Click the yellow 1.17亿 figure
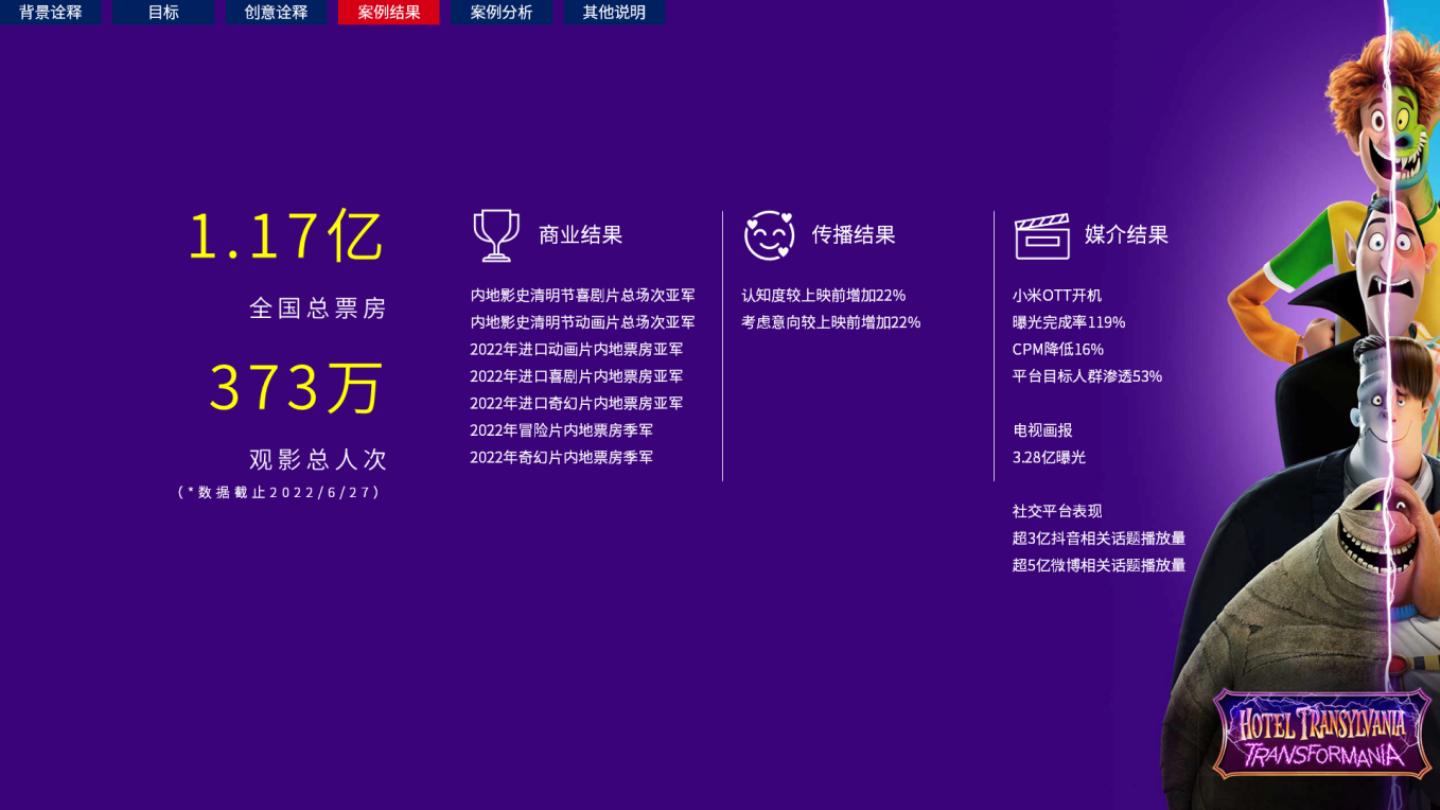 286,236
